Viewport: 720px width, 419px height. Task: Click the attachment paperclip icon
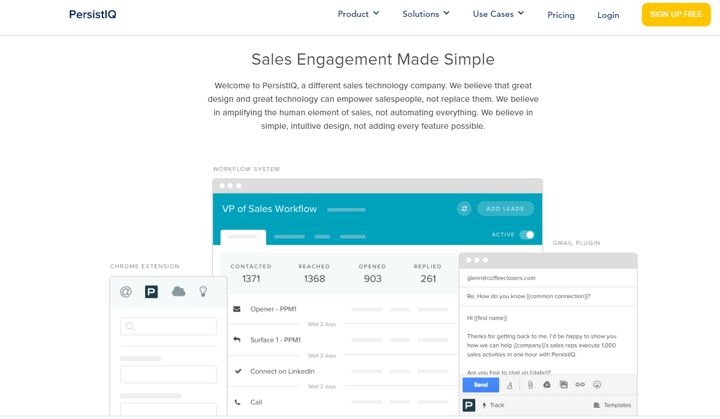click(530, 385)
